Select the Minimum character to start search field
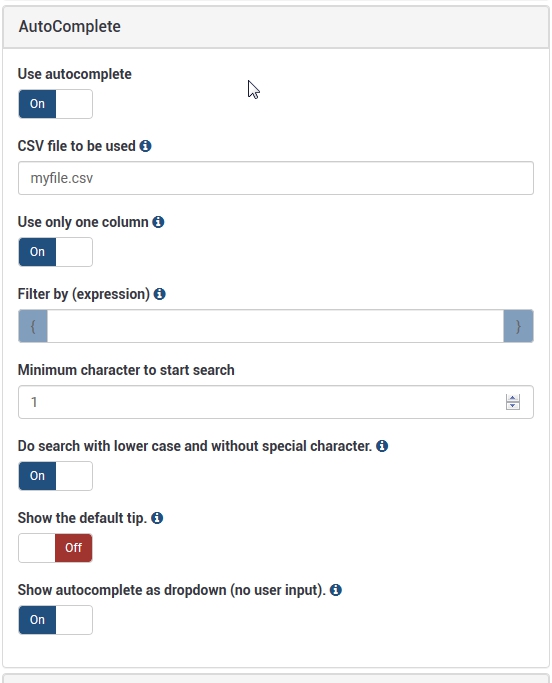The image size is (552, 683). tap(276, 402)
